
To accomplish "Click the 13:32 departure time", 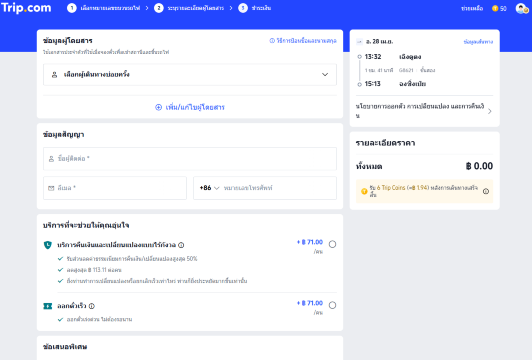I will point(373,57).
